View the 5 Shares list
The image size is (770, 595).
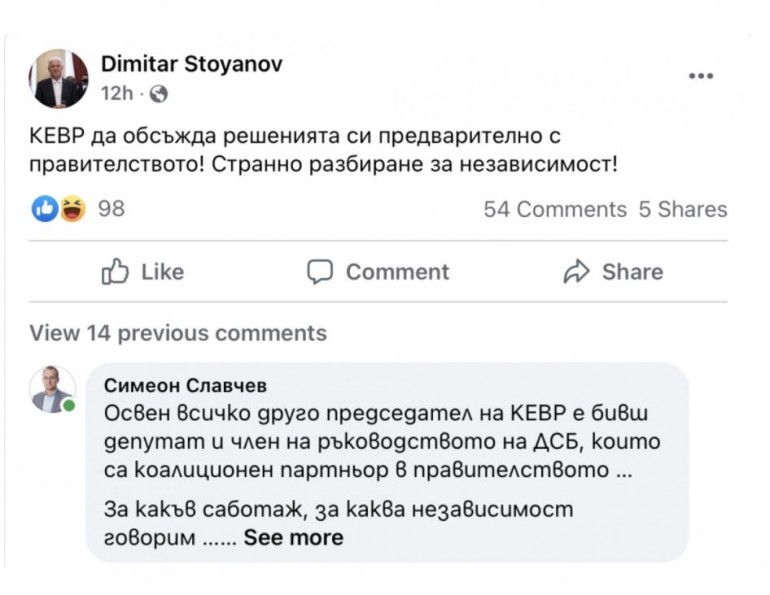tap(683, 209)
